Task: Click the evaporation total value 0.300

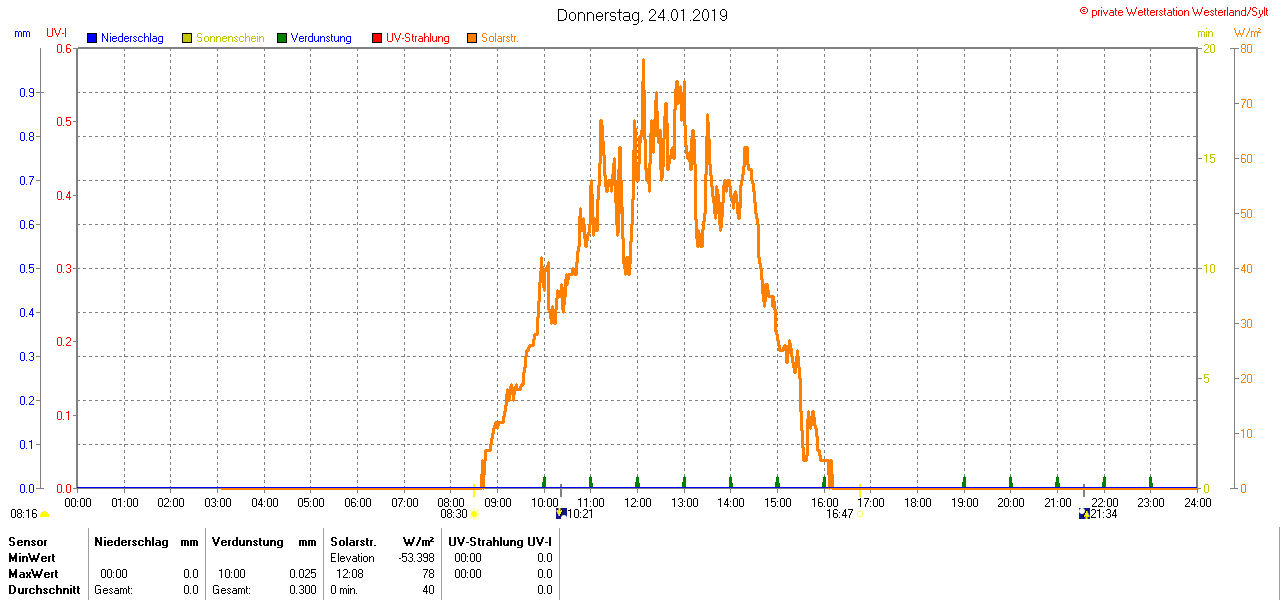Action: point(302,590)
